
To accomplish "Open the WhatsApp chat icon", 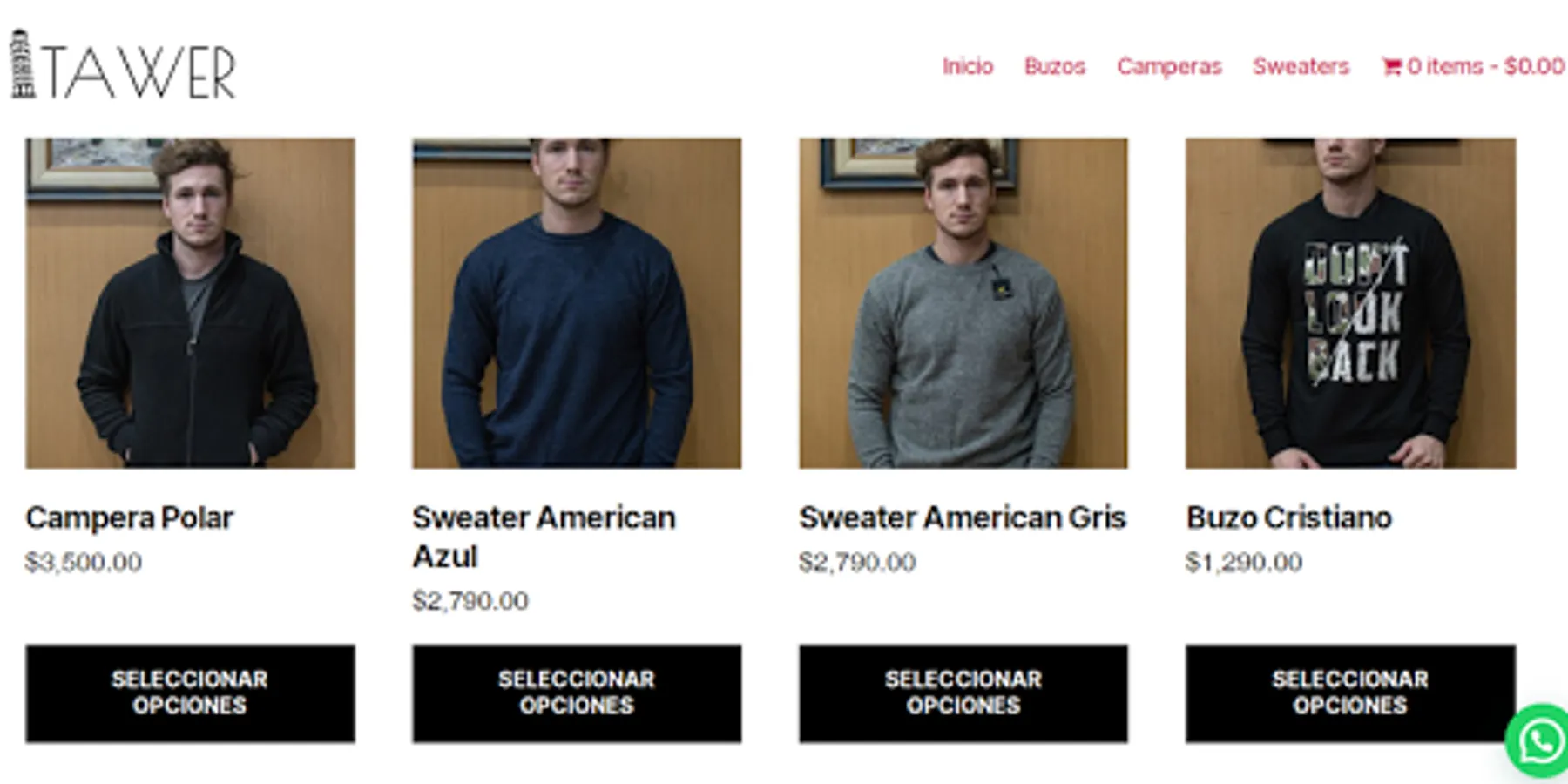I will [x=1540, y=741].
